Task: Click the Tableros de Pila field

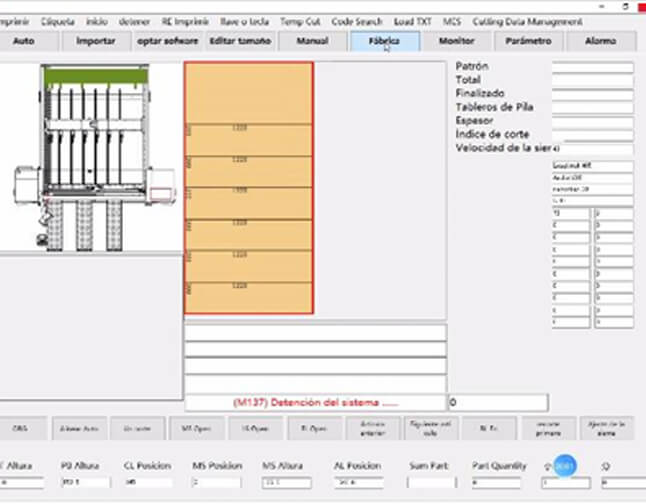Action: (592, 108)
